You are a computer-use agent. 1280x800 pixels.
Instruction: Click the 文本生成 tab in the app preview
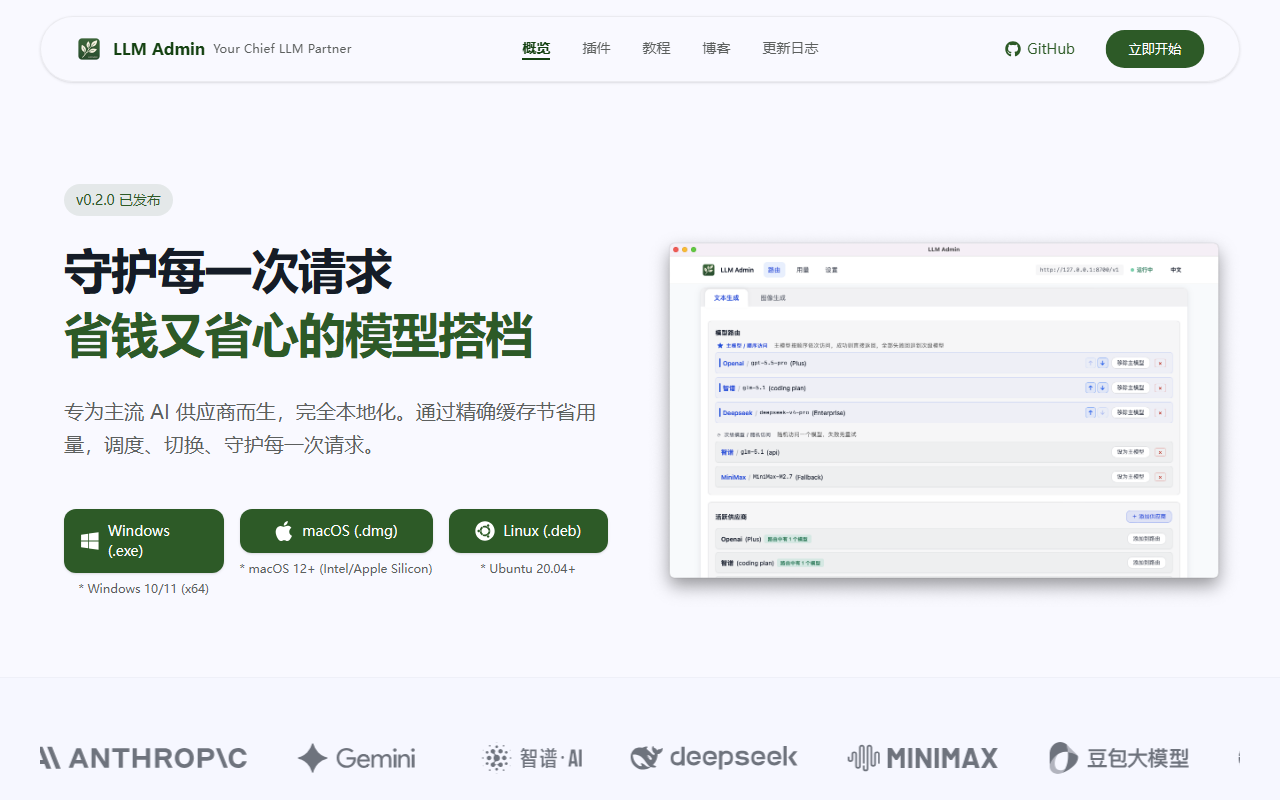click(727, 298)
